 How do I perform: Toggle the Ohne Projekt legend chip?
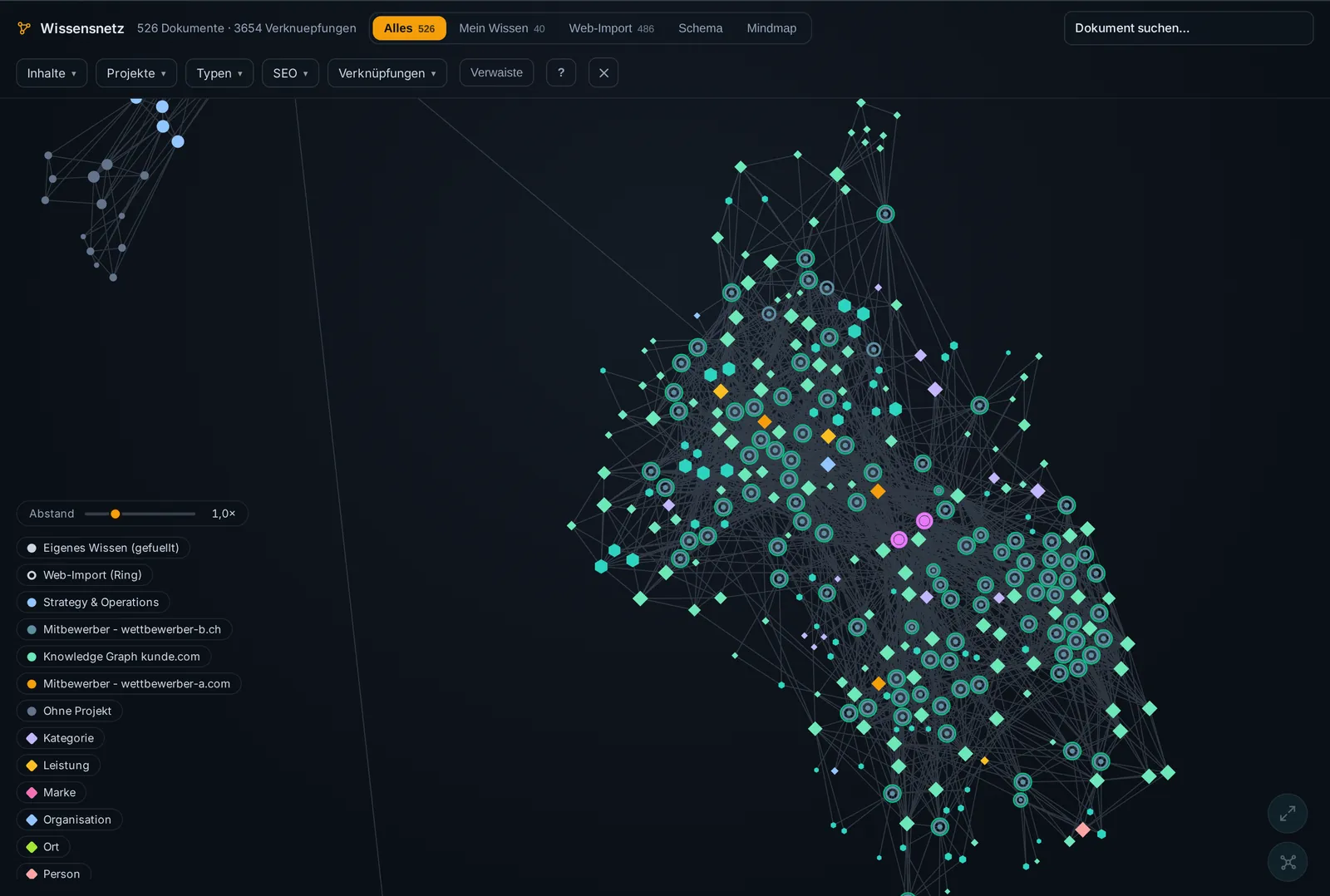[x=70, y=711]
